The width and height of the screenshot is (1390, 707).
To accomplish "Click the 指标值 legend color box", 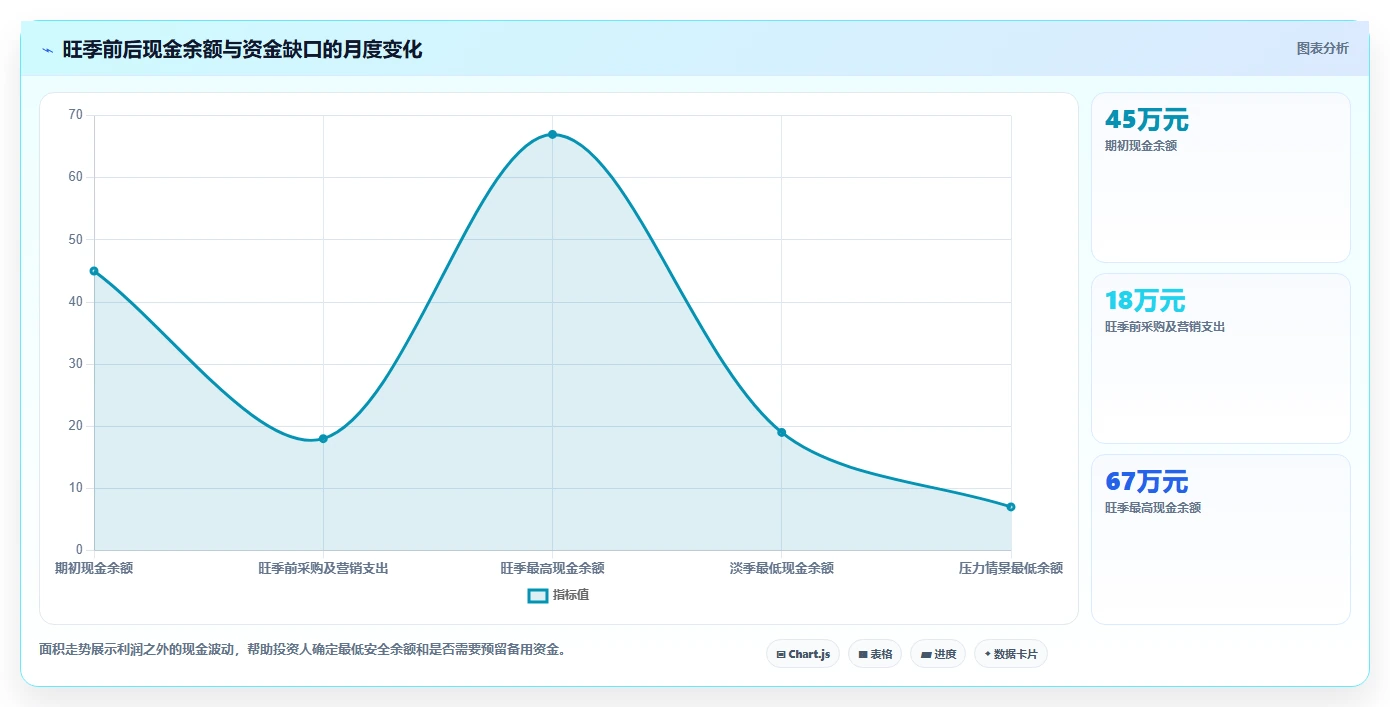I will pos(537,595).
